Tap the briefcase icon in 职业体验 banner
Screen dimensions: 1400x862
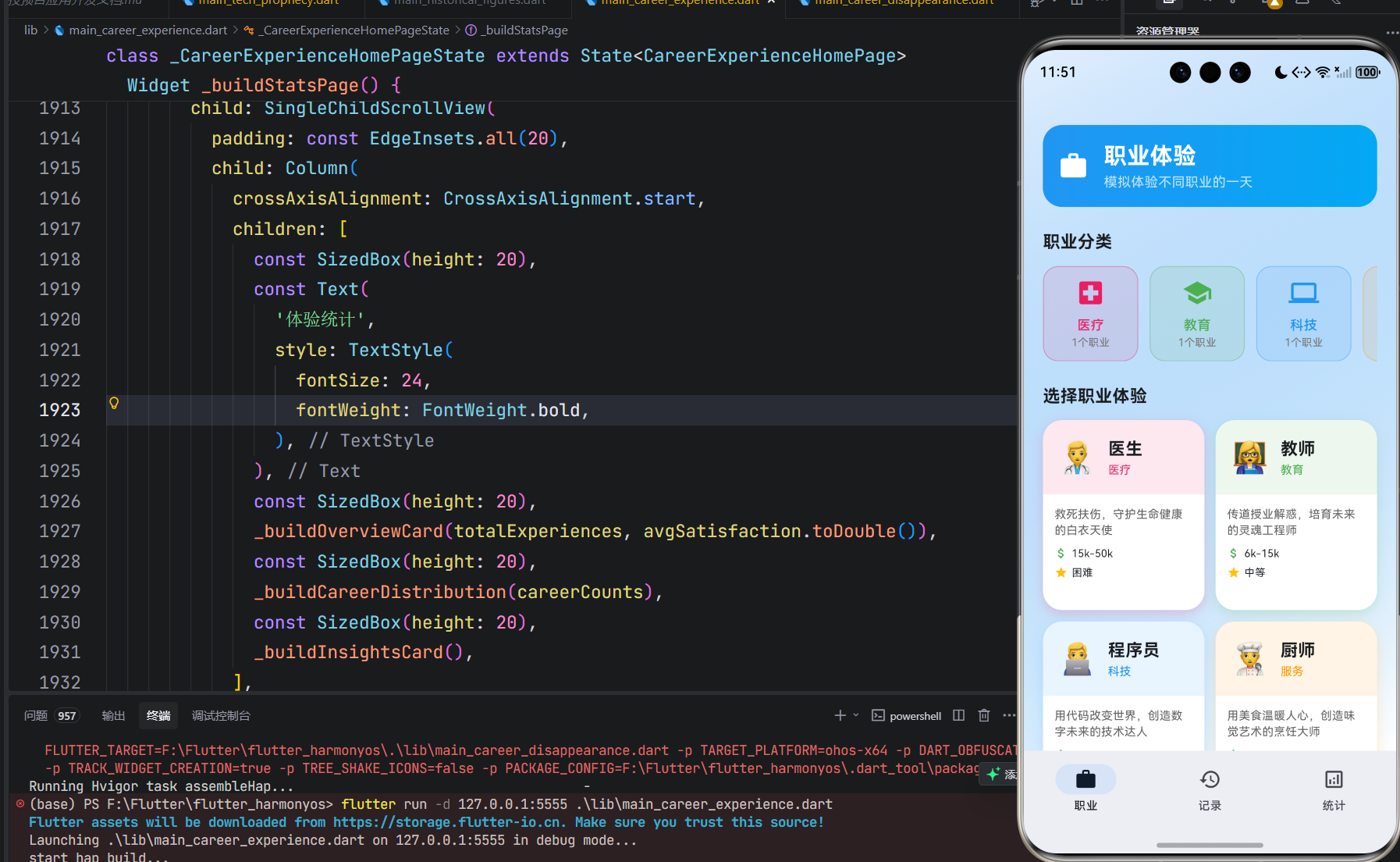point(1073,166)
